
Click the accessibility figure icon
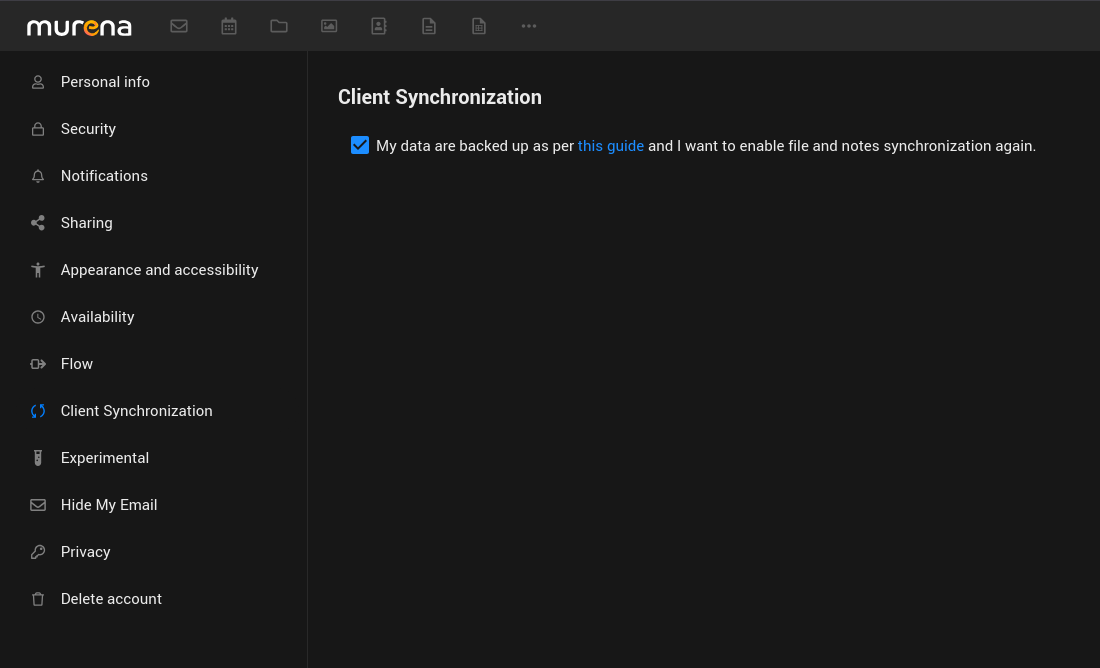click(x=38, y=270)
